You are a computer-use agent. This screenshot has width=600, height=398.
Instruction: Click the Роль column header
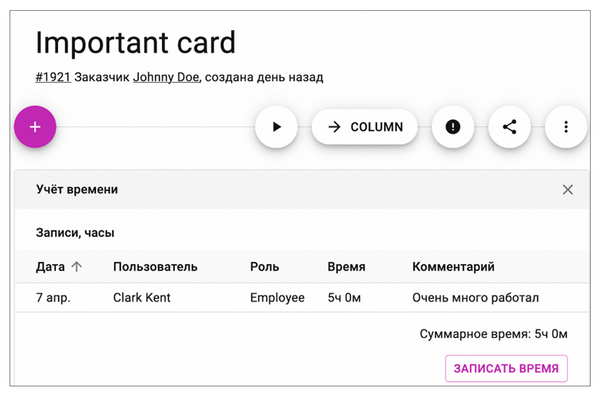264,266
